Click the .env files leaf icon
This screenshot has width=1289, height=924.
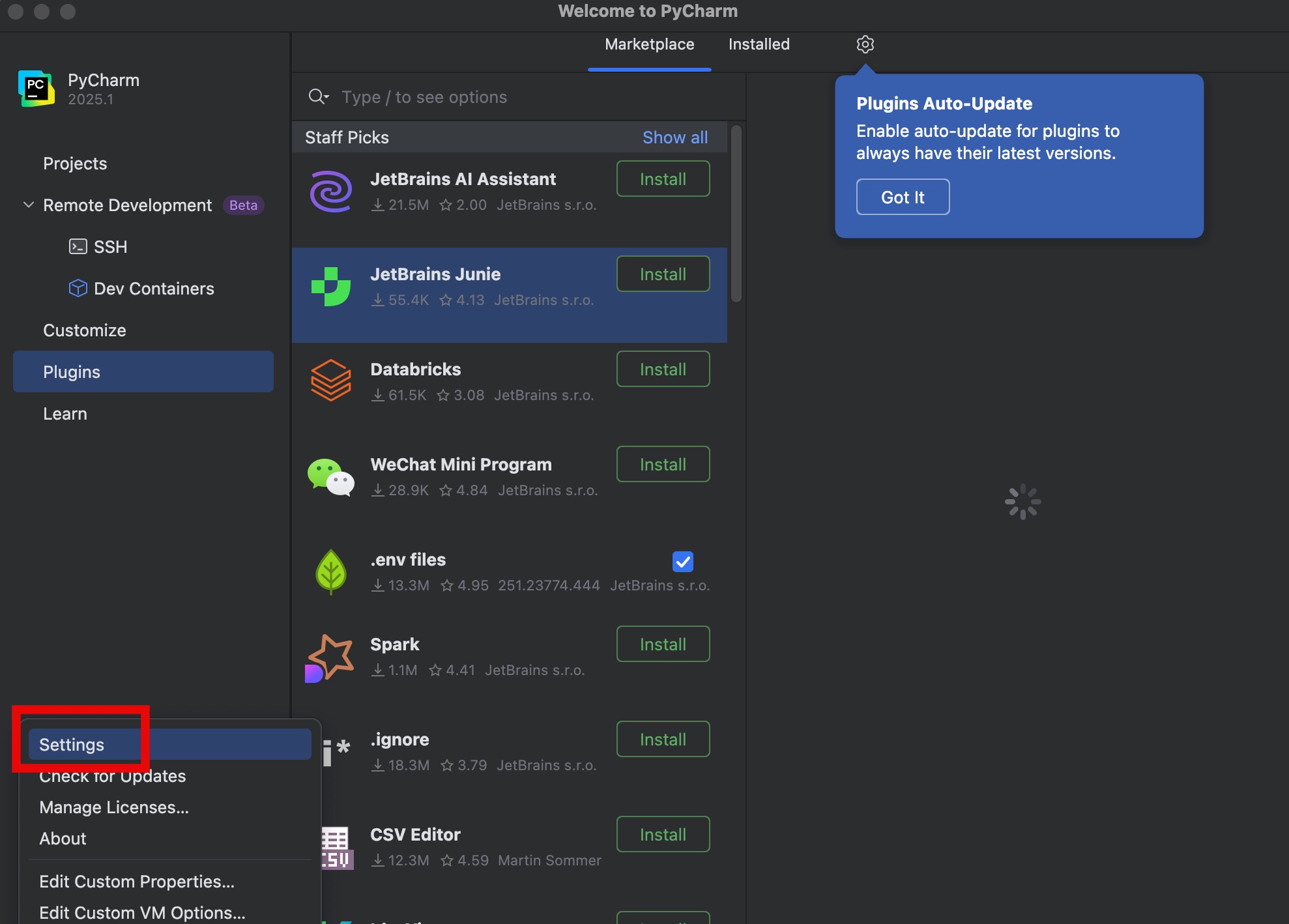pyautogui.click(x=331, y=571)
